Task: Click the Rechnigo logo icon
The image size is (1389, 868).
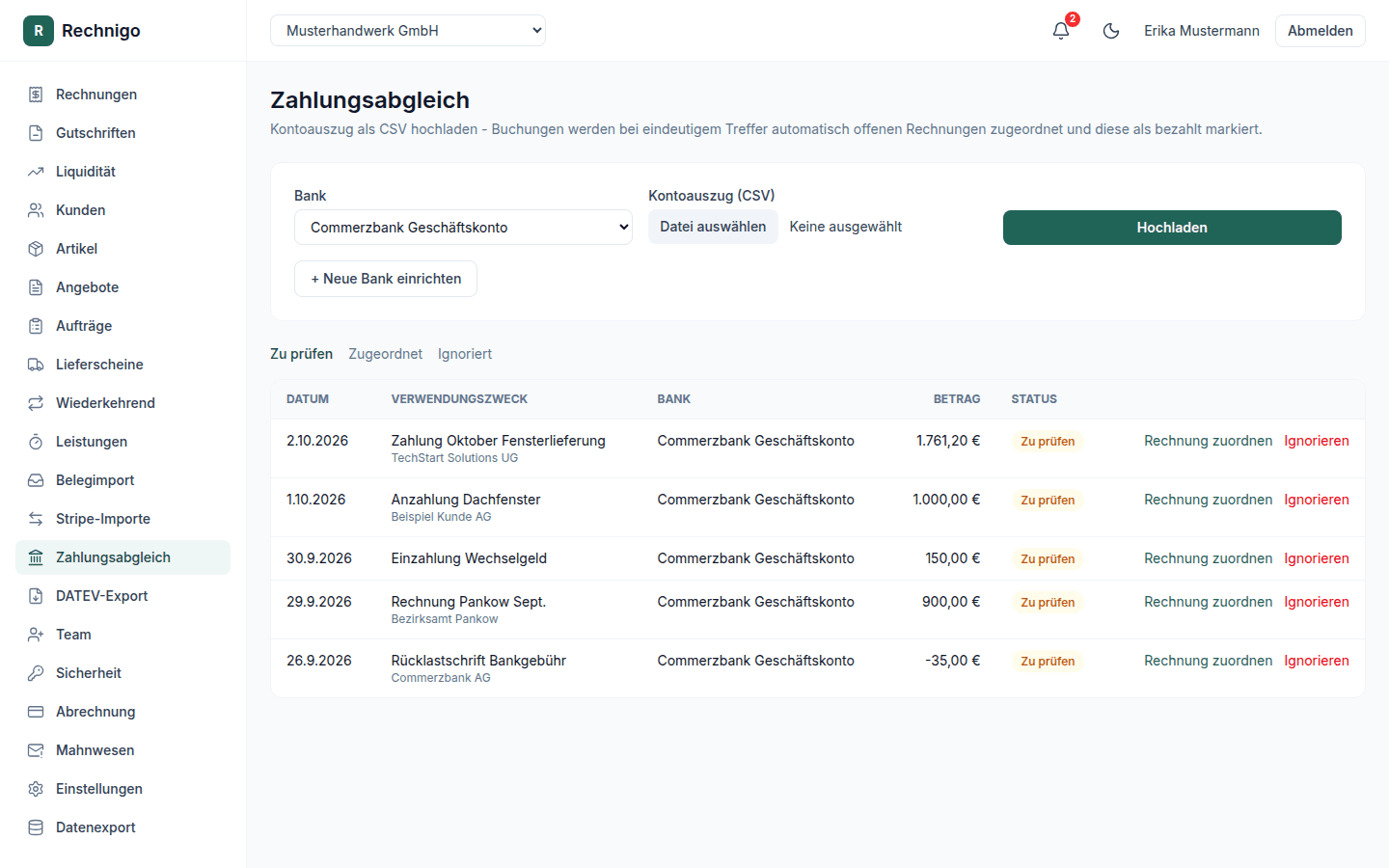Action: coord(39,31)
